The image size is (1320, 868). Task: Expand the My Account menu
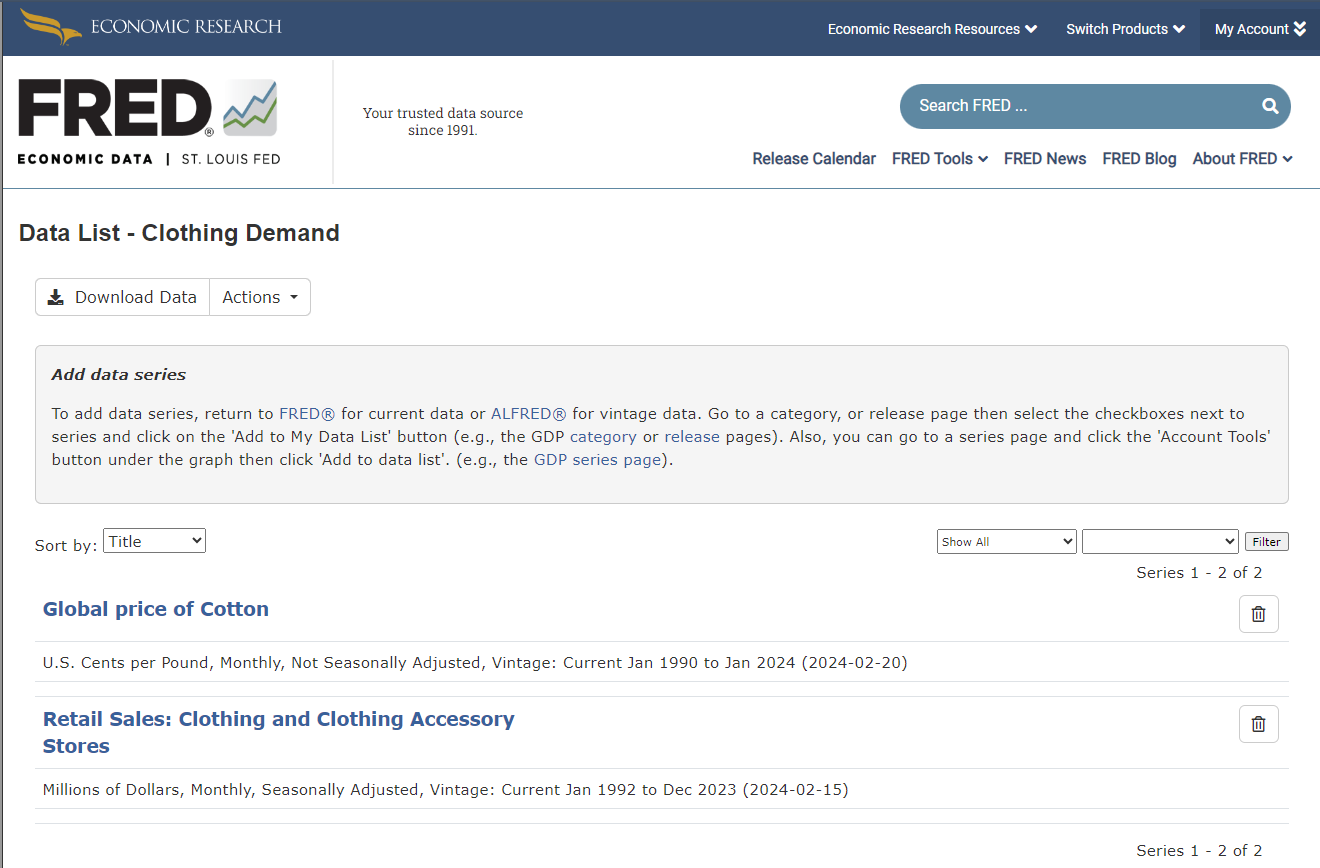click(x=1259, y=29)
